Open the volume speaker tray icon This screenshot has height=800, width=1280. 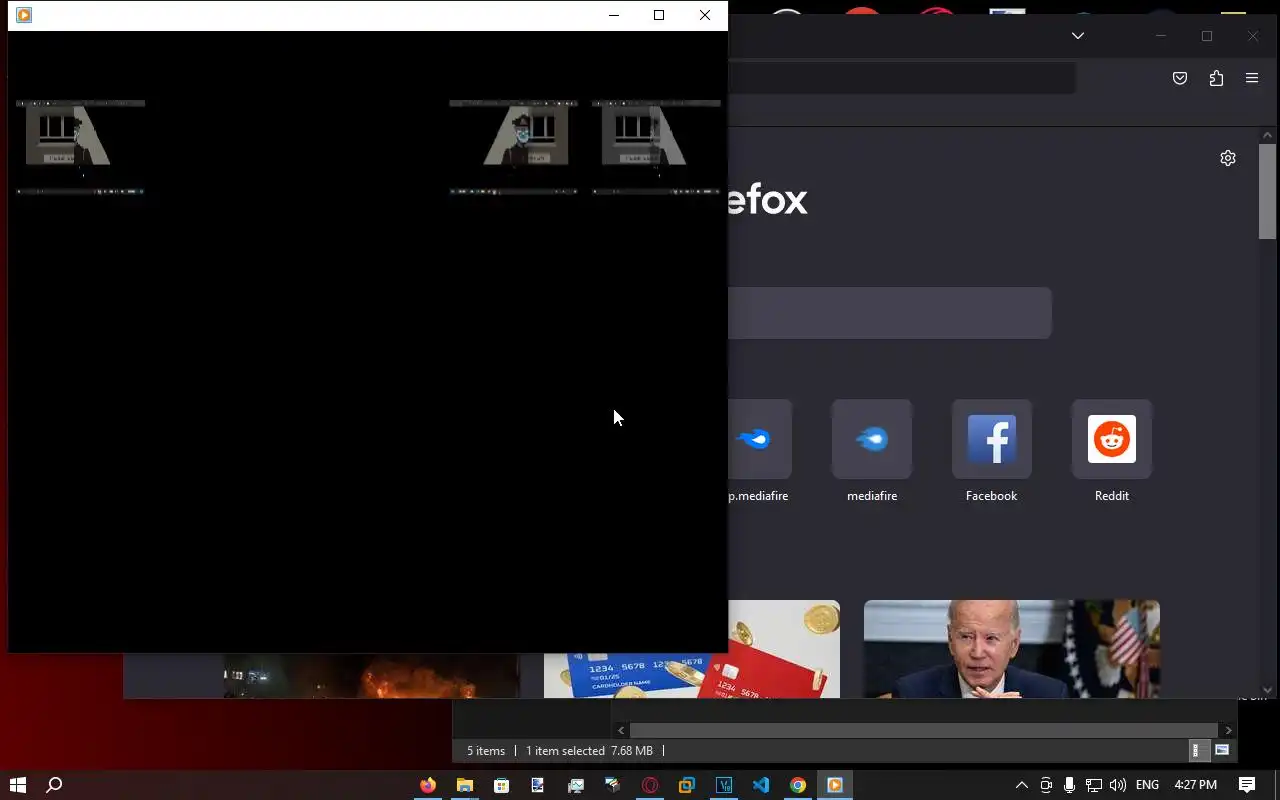coord(1118,785)
